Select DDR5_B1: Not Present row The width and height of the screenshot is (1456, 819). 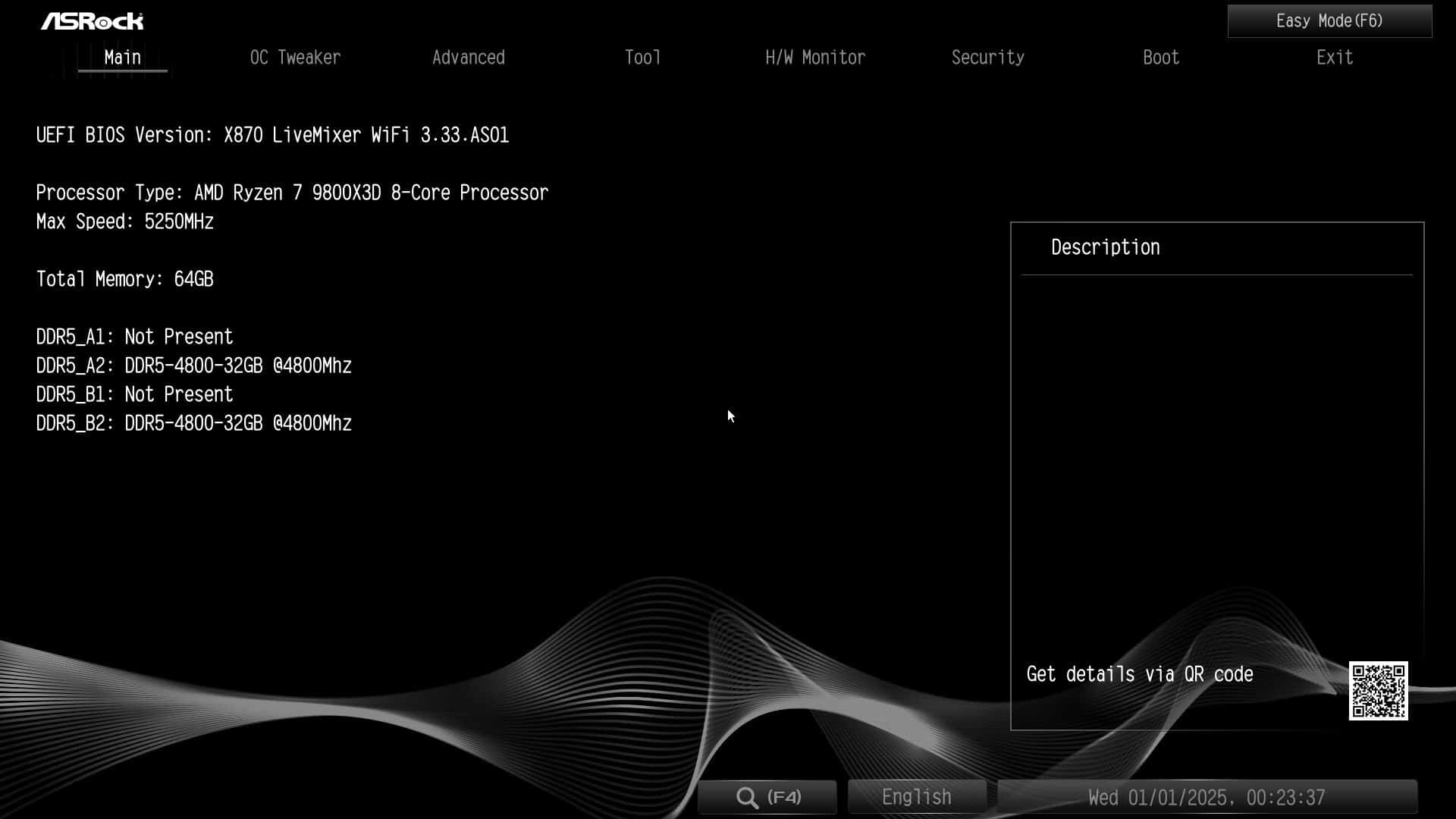point(134,395)
